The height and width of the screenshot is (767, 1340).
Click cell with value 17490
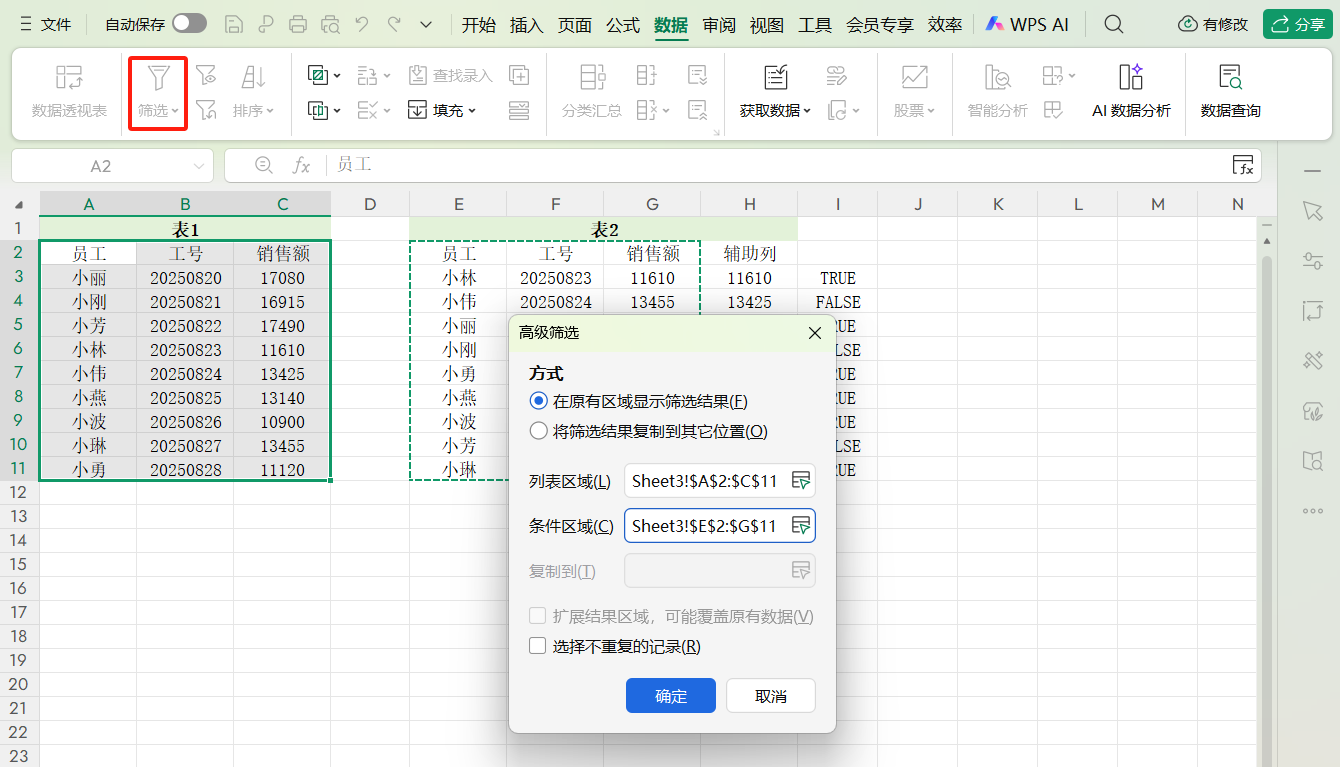pos(282,326)
